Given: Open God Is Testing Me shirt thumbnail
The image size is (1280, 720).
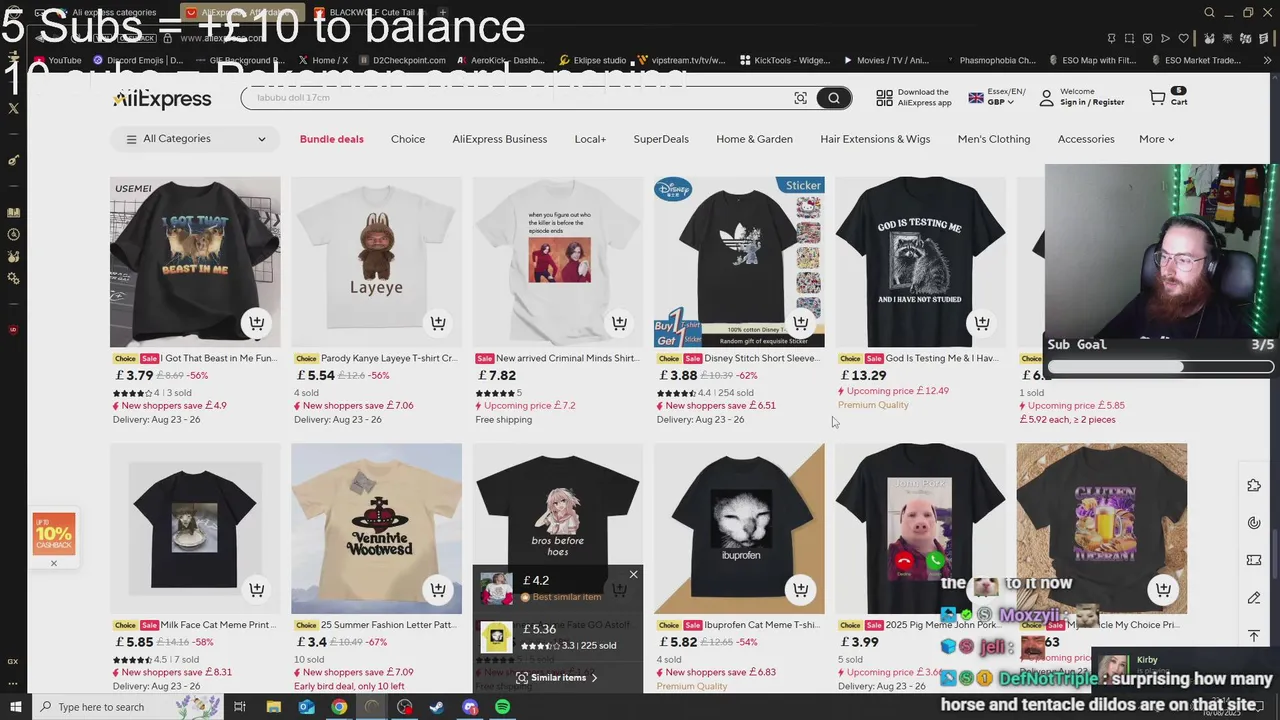Looking at the screenshot, I should coord(920,262).
